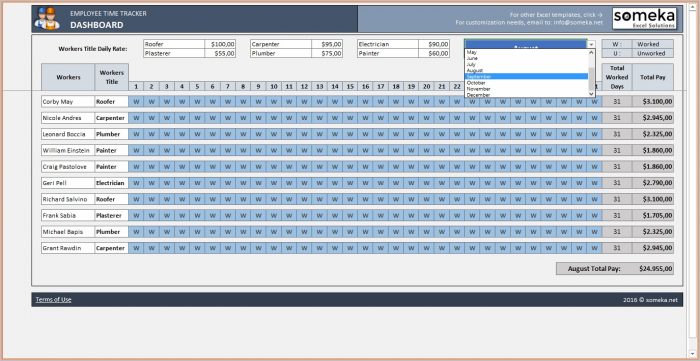Viewport: 700px width, 361px height.
Task: Click the Unworked legend cell
Action: click(x=653, y=53)
